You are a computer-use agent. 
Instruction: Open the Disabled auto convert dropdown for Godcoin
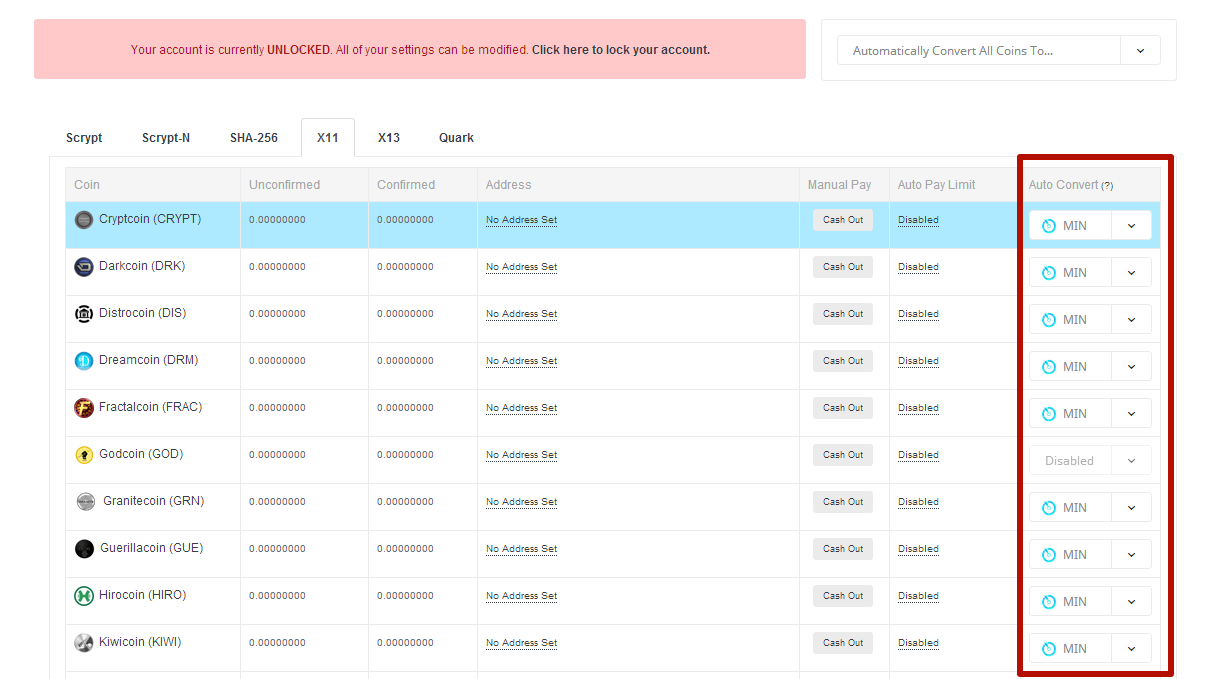1090,460
